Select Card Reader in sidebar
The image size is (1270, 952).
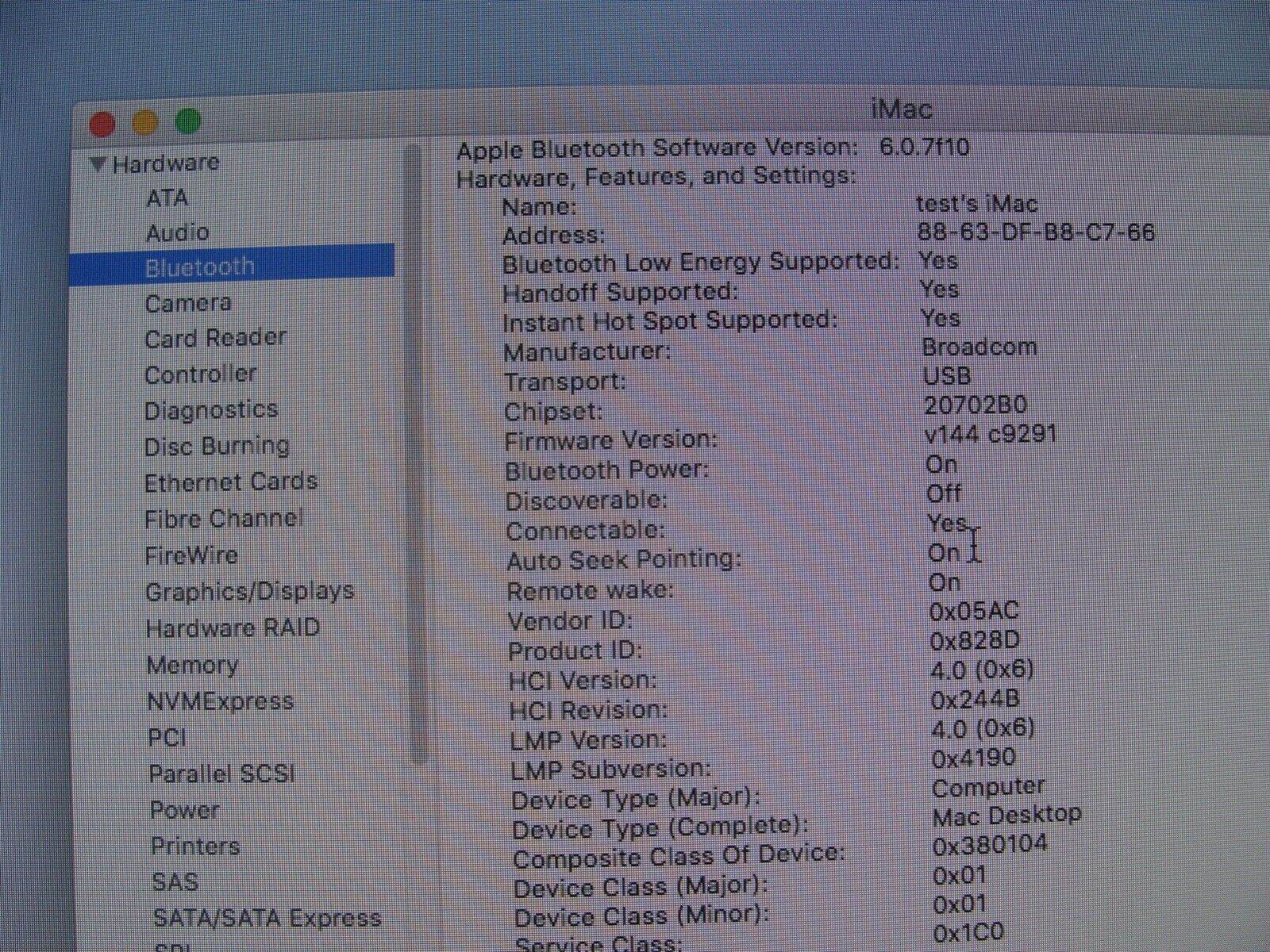215,338
